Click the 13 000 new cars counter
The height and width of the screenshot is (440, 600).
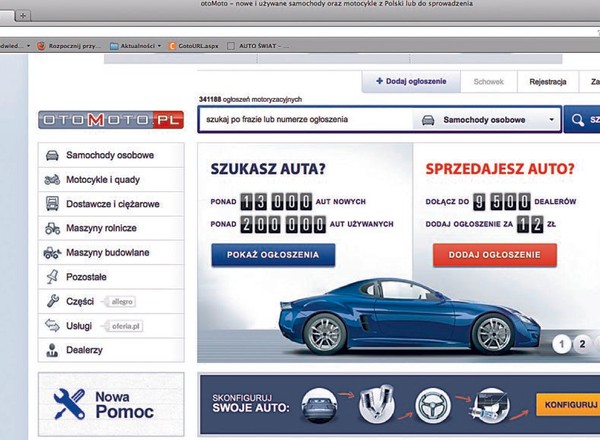click(276, 202)
